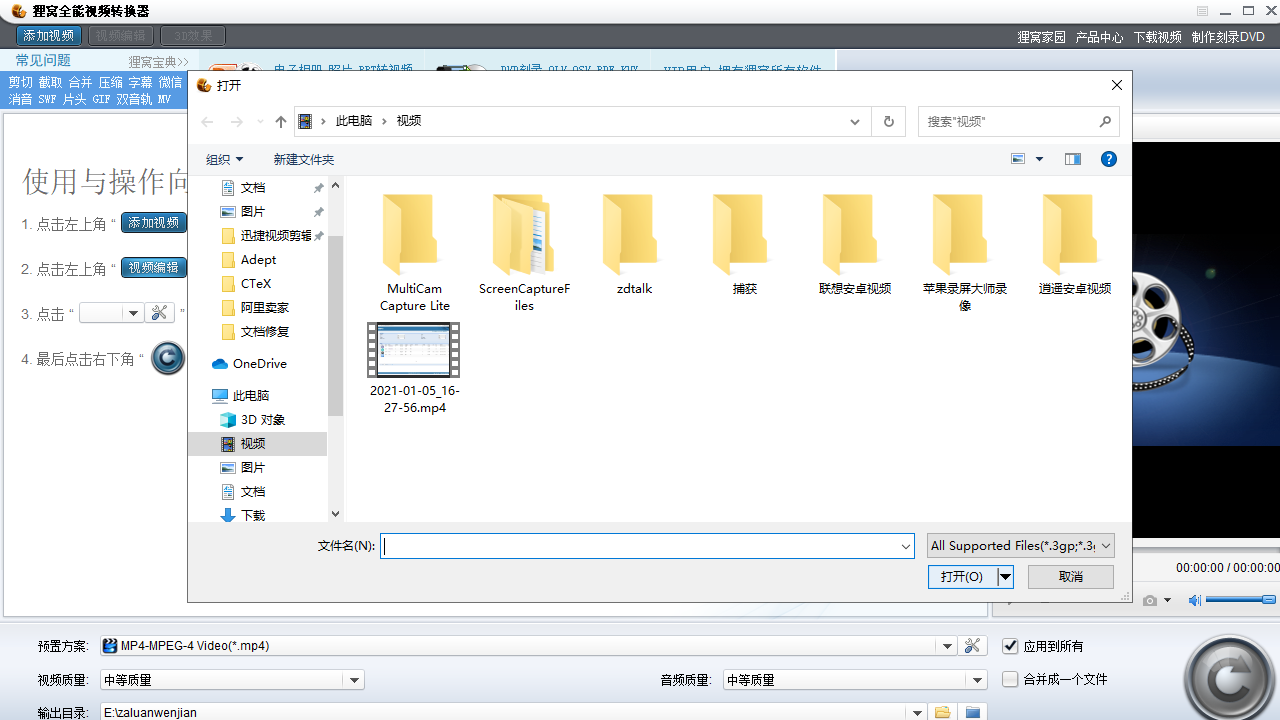Screen dimensions: 1280x720
Task: Mute the player volume speaker icon
Action: point(1194,599)
